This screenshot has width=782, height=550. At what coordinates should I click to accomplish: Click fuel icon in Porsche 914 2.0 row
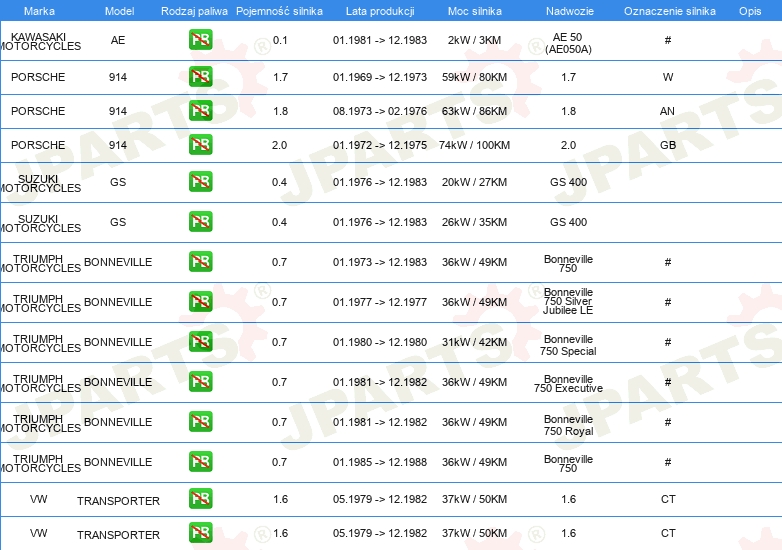point(200,145)
